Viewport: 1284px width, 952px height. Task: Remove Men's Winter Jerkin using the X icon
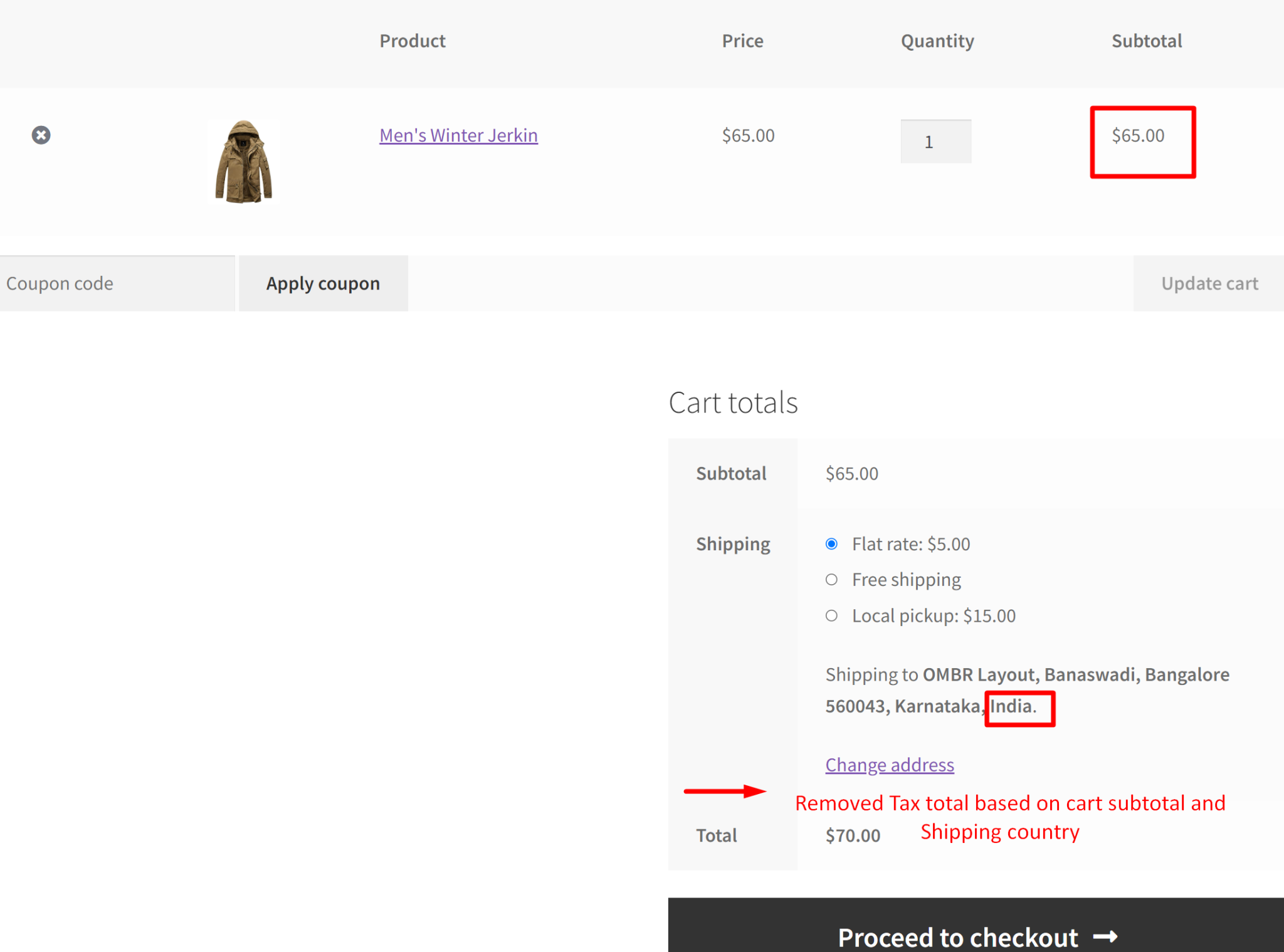(41, 135)
